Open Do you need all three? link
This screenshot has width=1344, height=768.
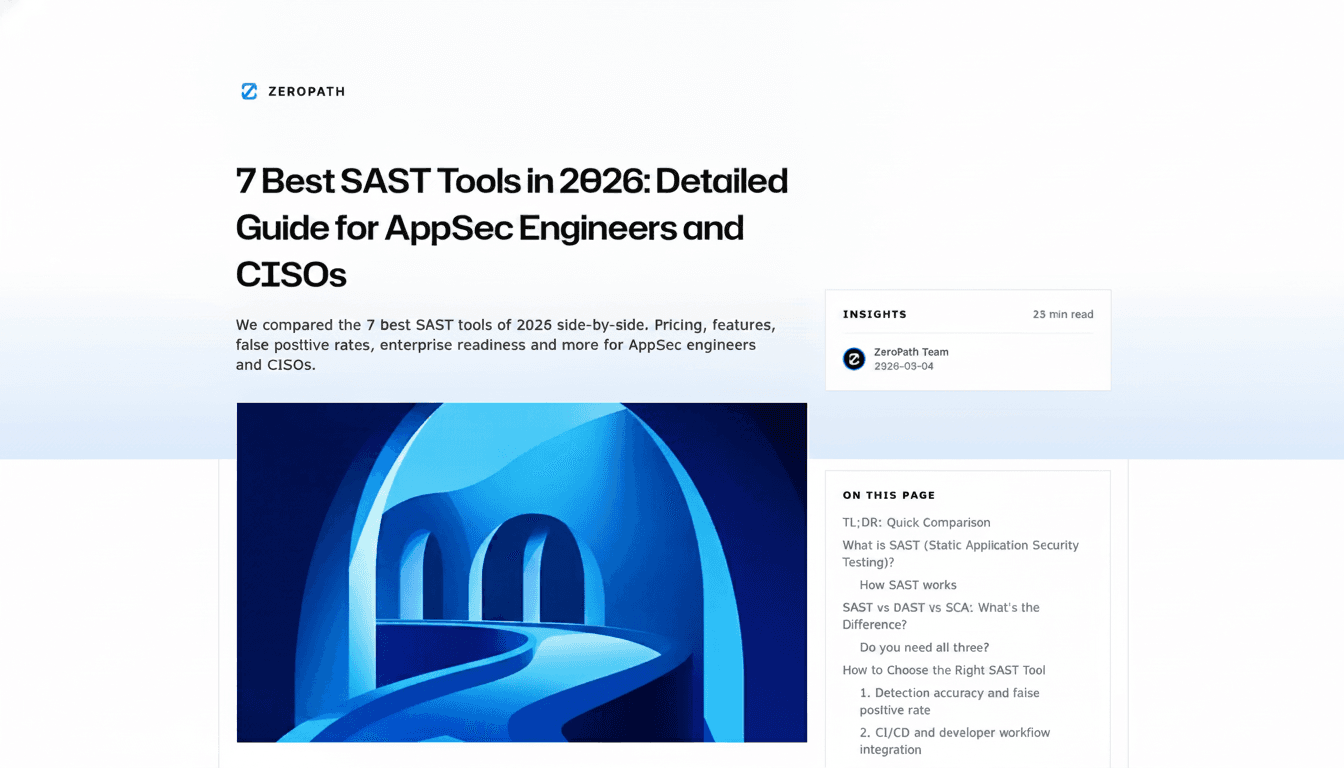point(924,647)
